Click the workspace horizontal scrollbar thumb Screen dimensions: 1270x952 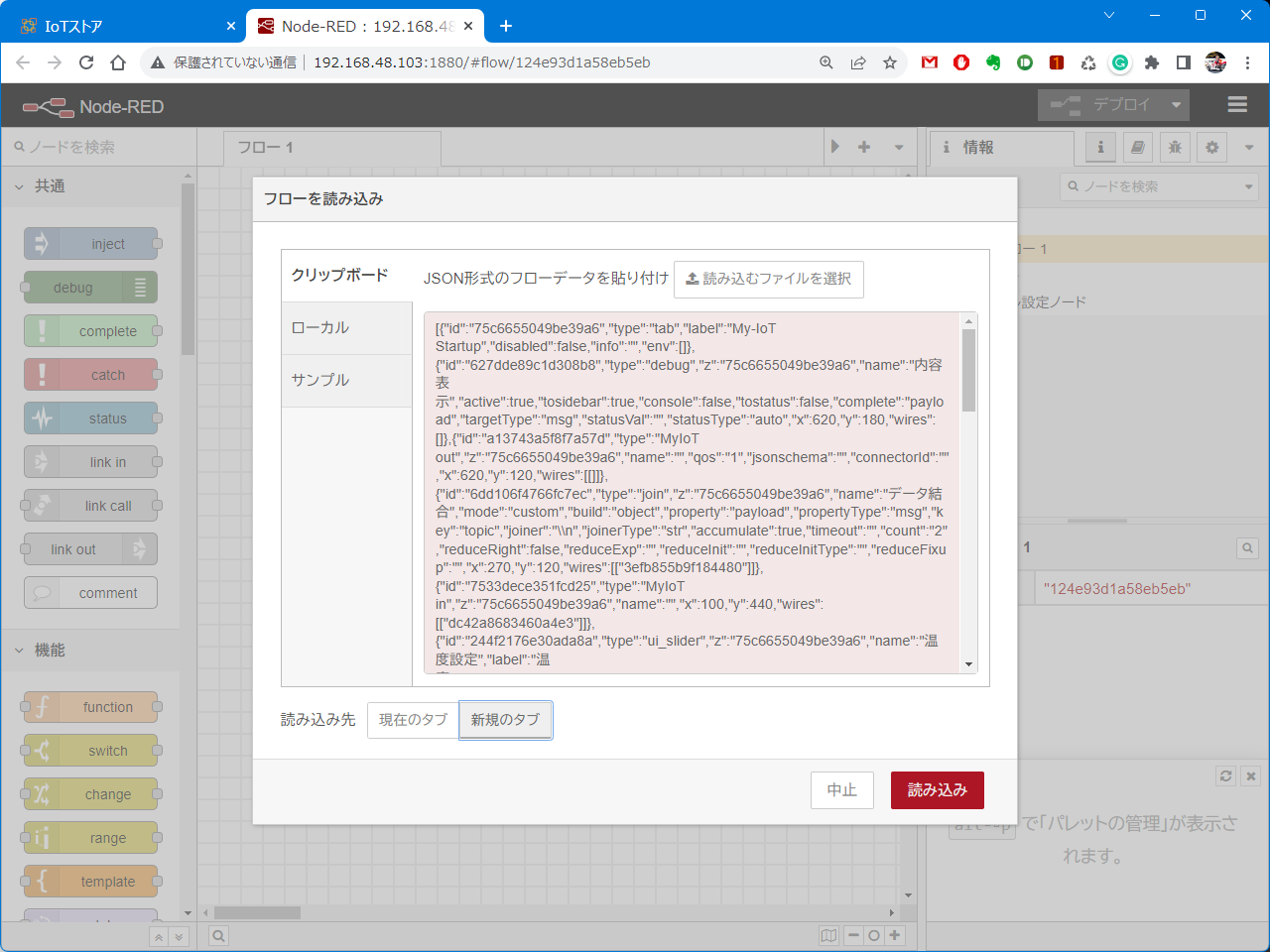pos(257,912)
